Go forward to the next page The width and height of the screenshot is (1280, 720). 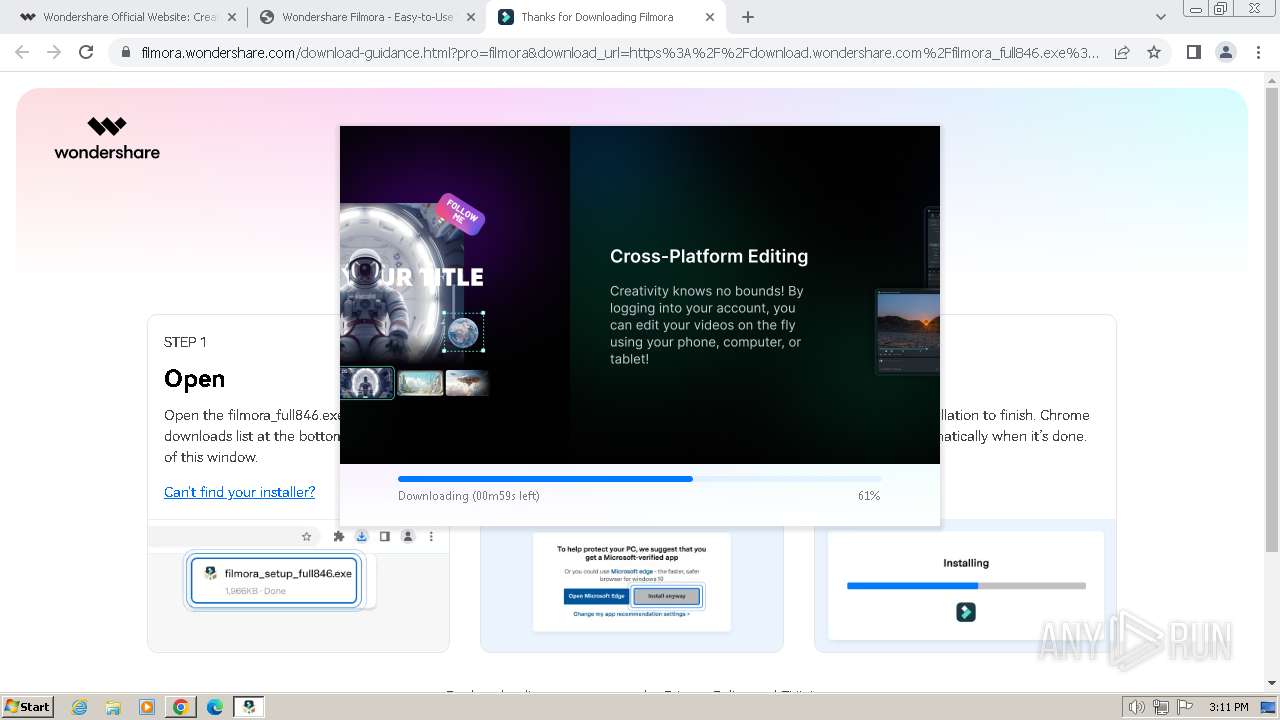(x=54, y=52)
